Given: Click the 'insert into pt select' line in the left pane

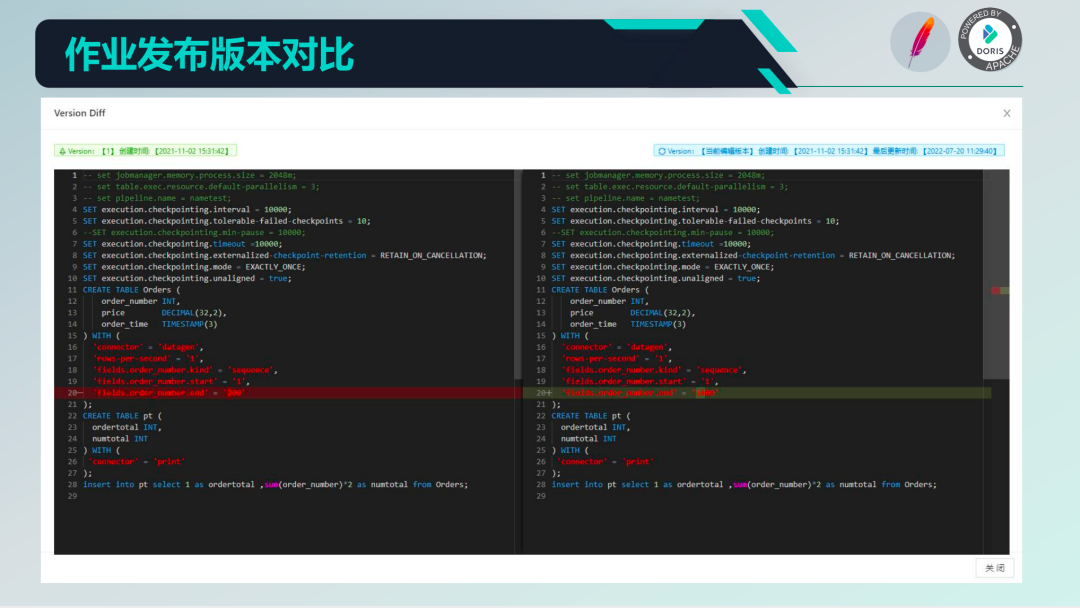Looking at the screenshot, I should [276, 485].
